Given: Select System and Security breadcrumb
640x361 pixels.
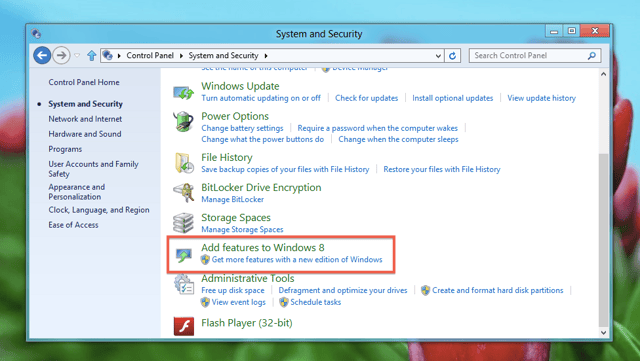Looking at the screenshot, I should pos(223,56).
